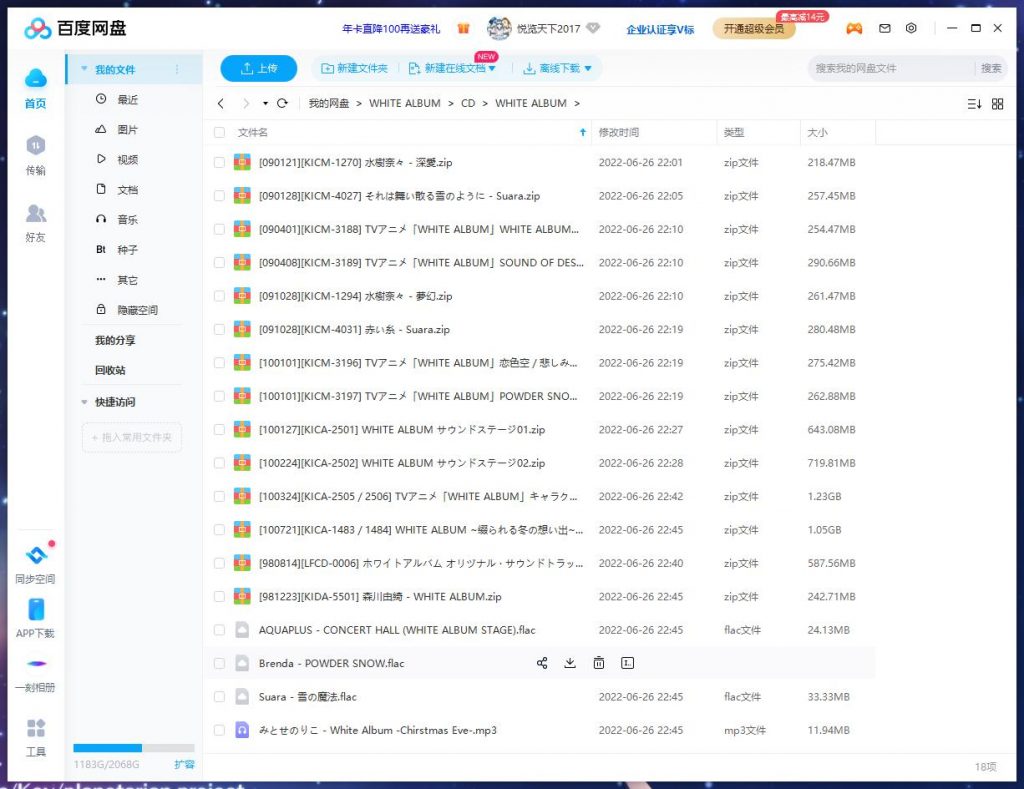
Task: Click the 新建文件夹 button
Action: coord(355,68)
